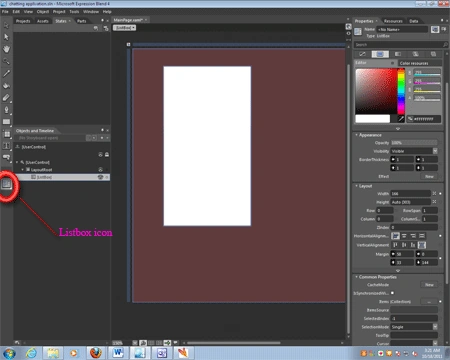Toggle visibility eye of ListBox row

click(100, 177)
